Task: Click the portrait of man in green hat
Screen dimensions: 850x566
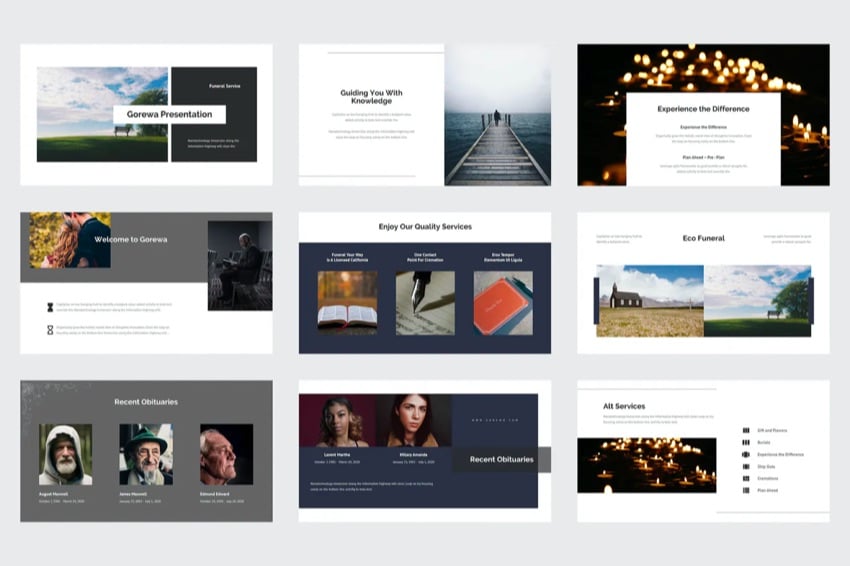Action: (x=146, y=454)
